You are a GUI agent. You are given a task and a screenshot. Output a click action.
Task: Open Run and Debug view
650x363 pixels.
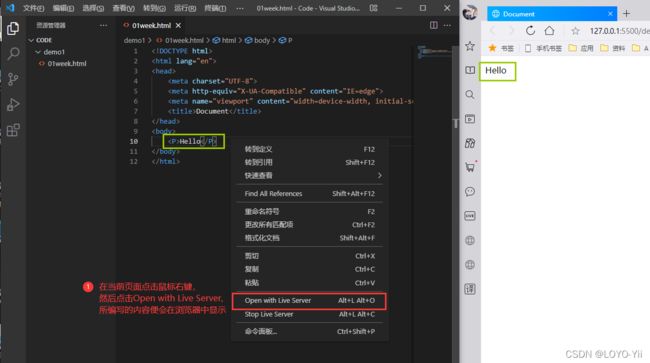tap(13, 105)
